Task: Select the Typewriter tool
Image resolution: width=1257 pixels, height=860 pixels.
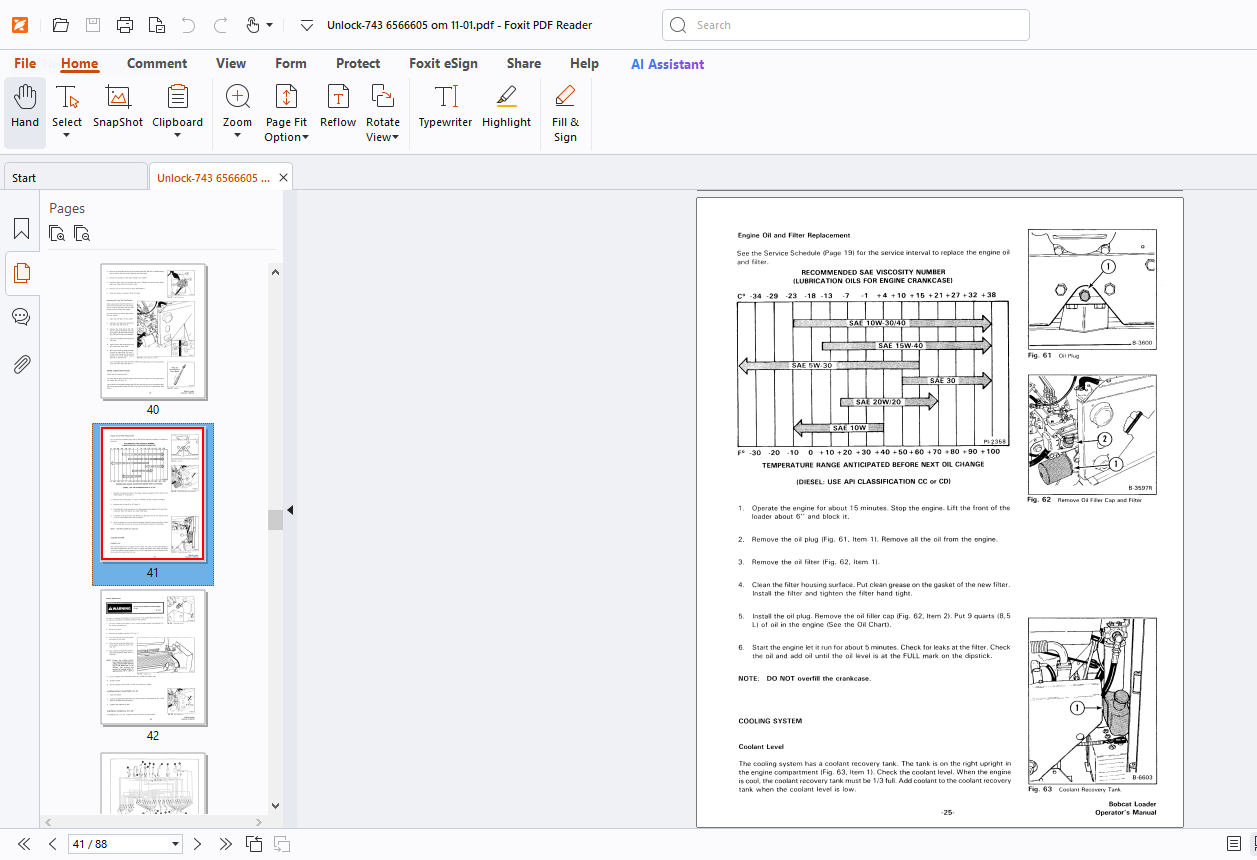Action: [445, 108]
